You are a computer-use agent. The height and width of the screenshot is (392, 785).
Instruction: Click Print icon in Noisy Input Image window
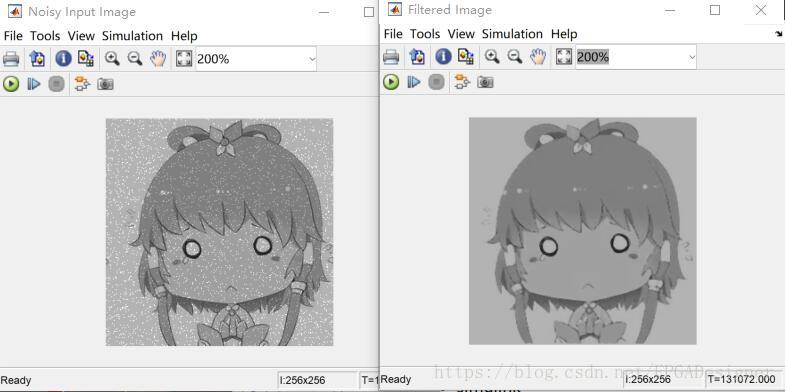11,59
